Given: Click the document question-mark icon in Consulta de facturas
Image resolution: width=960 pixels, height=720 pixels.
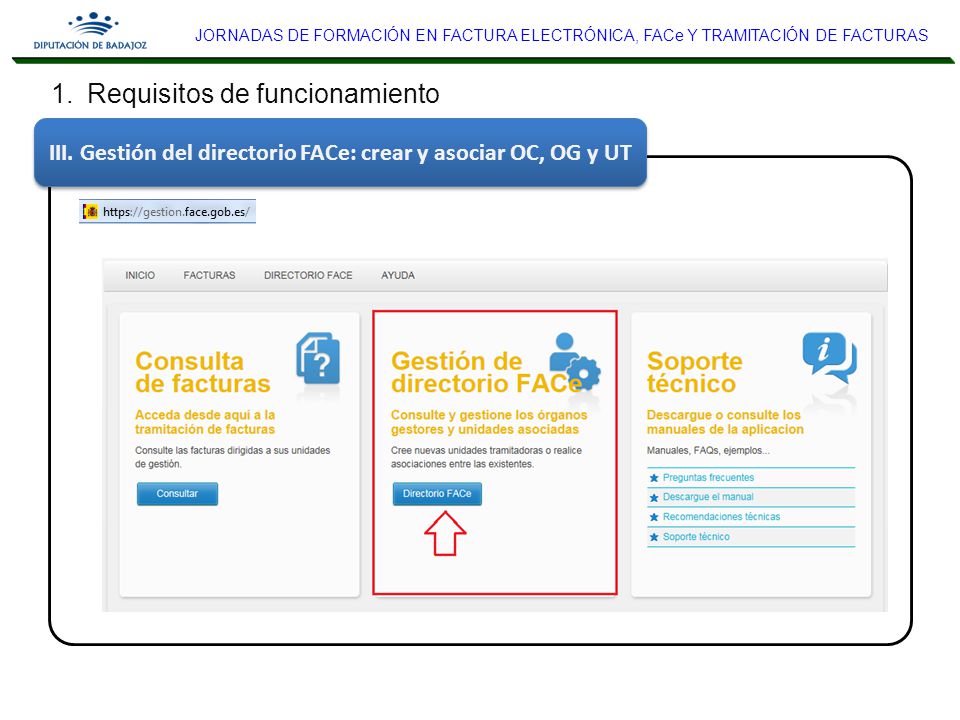Looking at the screenshot, I should (318, 359).
